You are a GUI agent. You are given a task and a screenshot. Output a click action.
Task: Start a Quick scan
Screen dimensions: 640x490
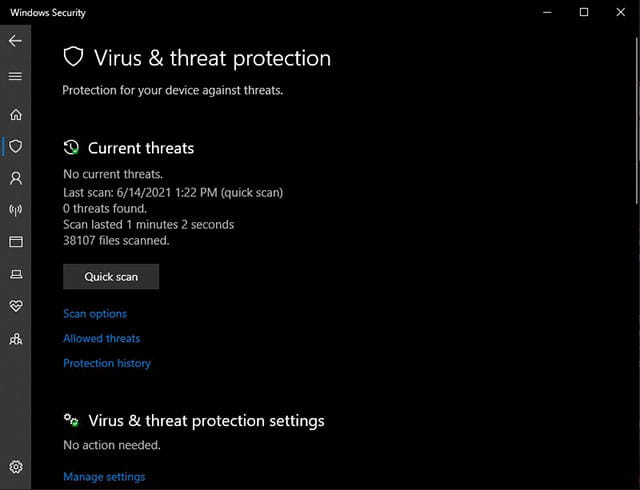point(111,276)
